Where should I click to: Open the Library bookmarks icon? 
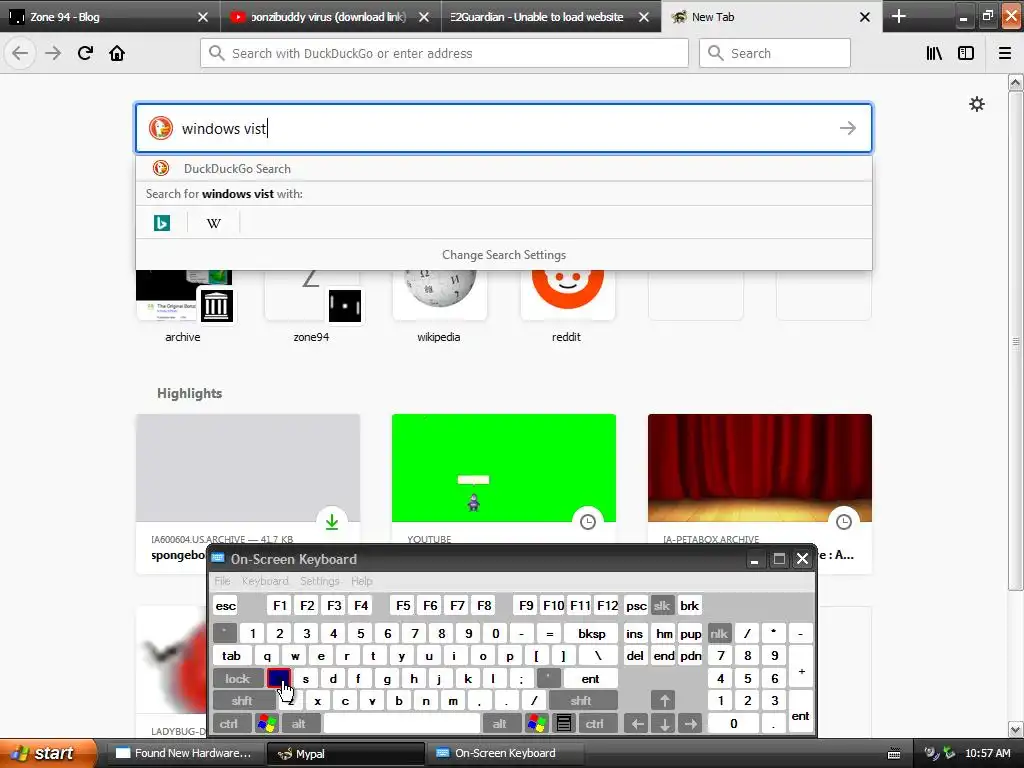(934, 53)
